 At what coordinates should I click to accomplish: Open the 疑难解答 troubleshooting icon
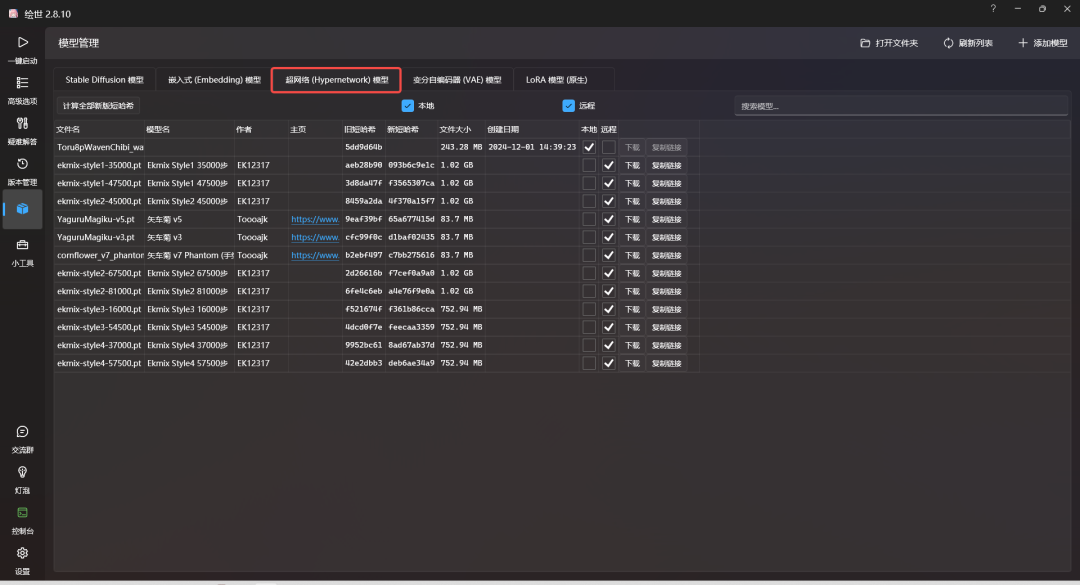click(x=22, y=124)
